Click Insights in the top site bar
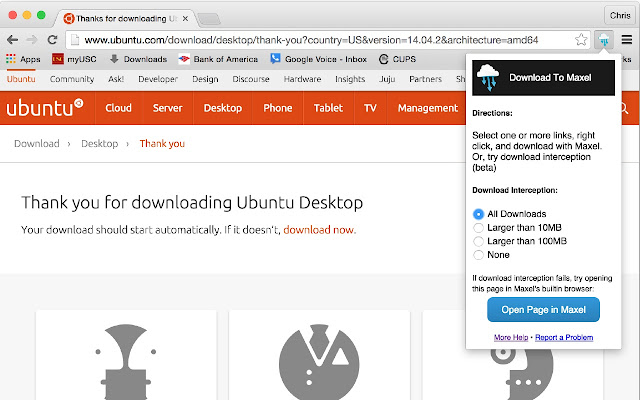 pos(350,79)
